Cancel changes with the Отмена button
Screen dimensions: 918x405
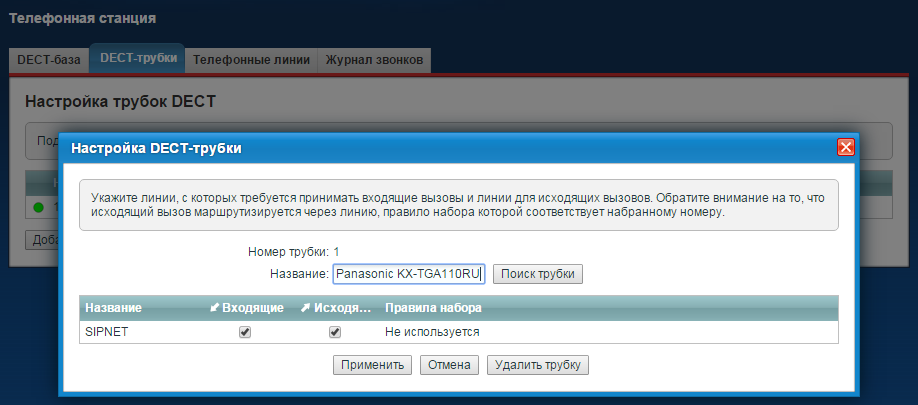(x=449, y=365)
